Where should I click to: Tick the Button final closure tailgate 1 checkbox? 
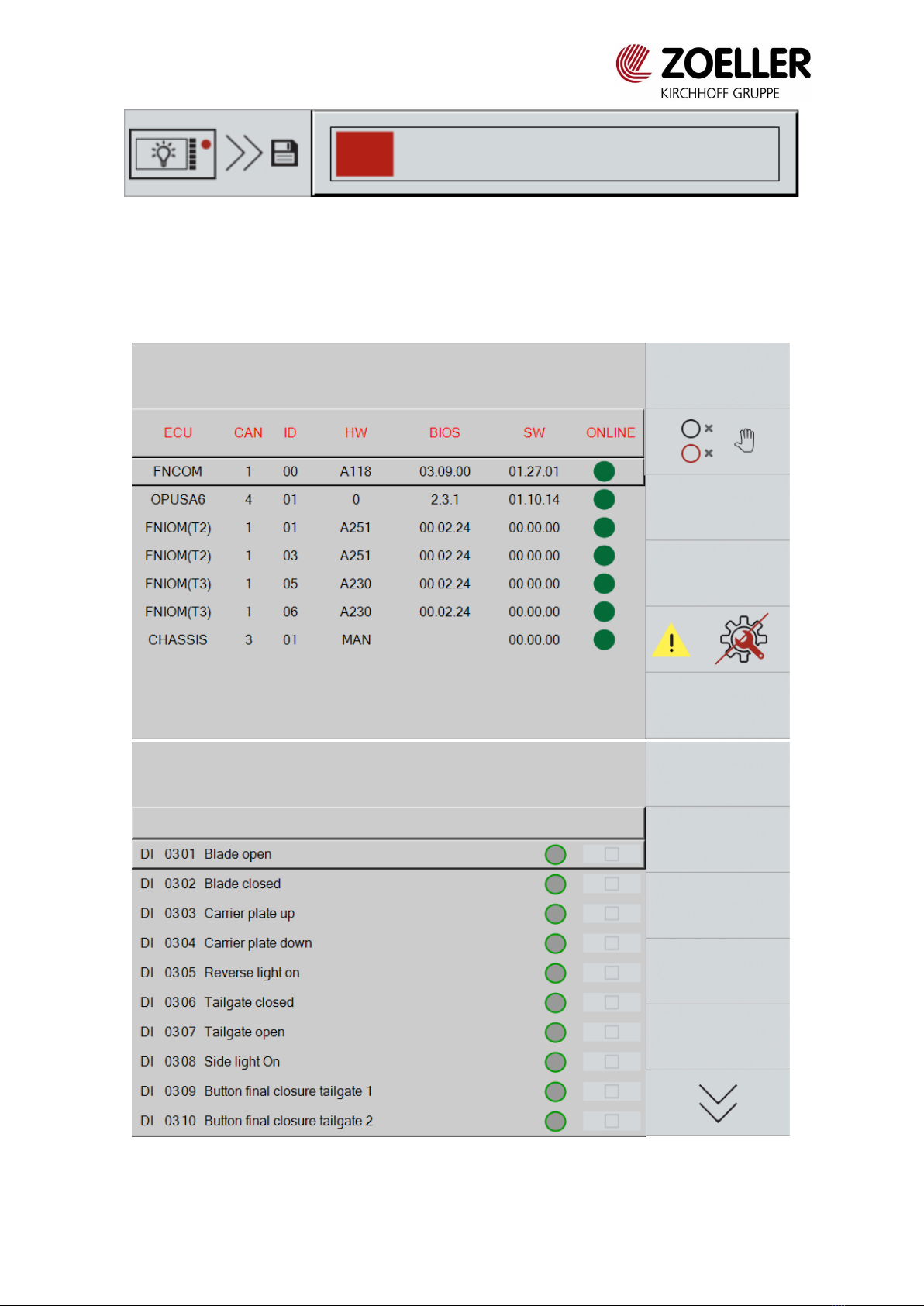click(x=612, y=1091)
